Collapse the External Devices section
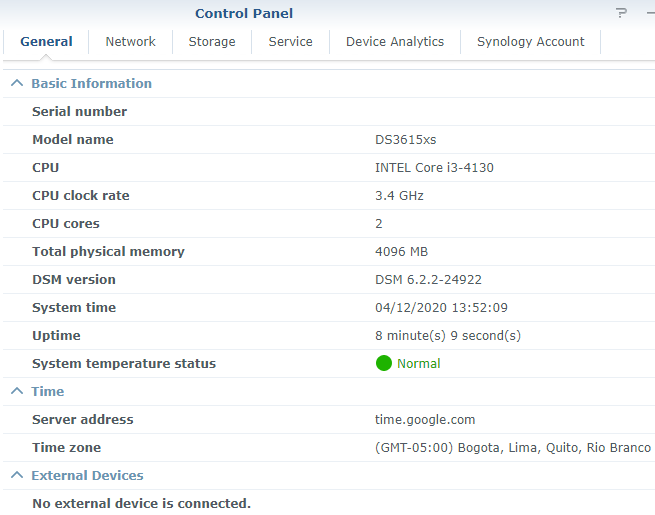Image resolution: width=655 pixels, height=515 pixels. click(17, 475)
